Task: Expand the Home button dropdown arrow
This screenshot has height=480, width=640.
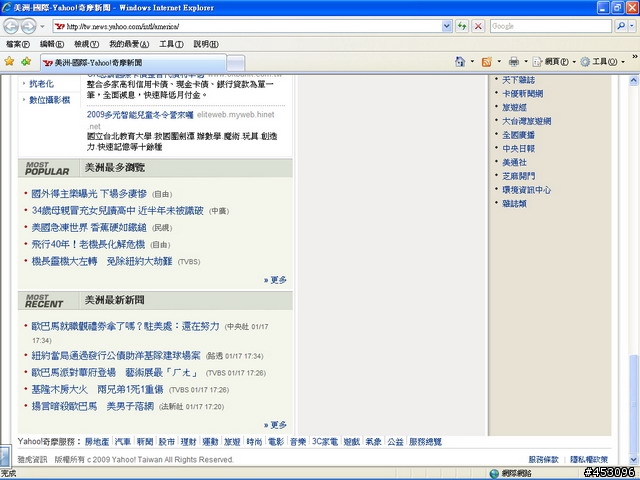Action: point(472,62)
